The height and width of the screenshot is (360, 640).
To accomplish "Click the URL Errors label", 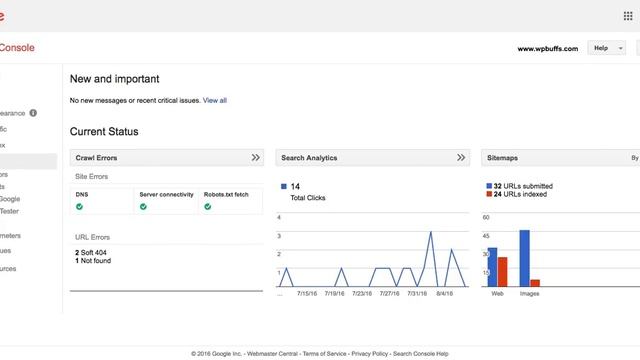I will click(x=92, y=237).
